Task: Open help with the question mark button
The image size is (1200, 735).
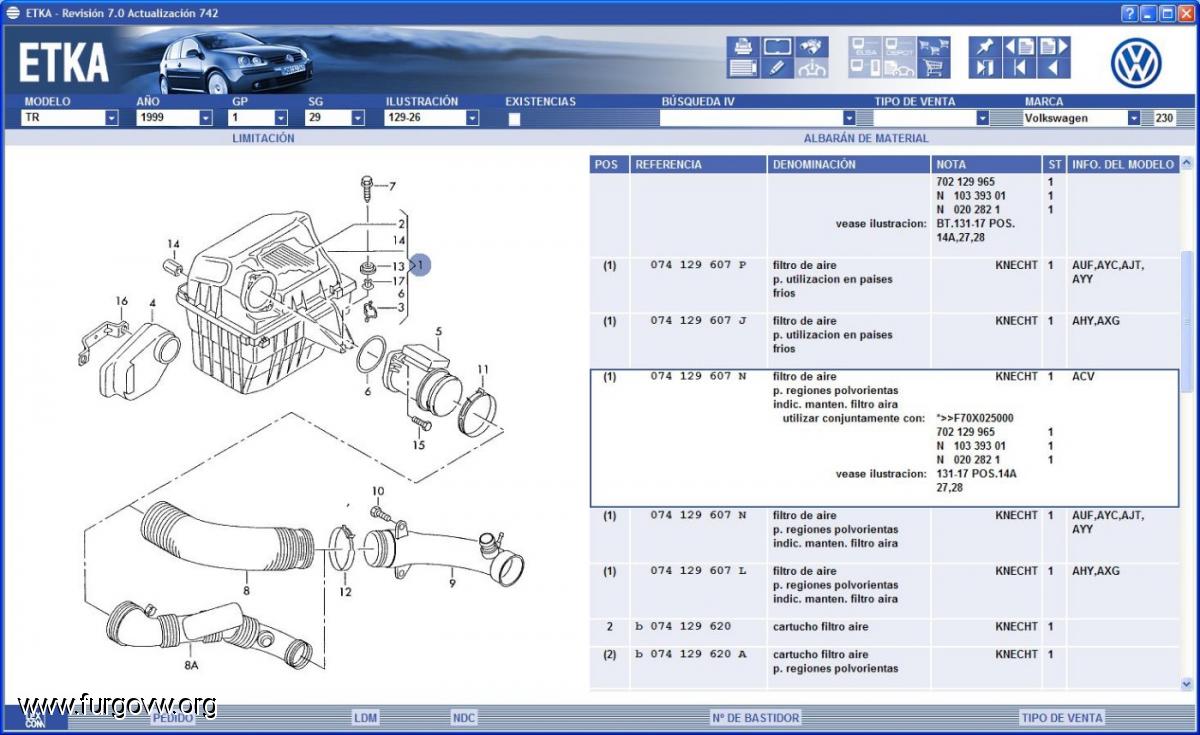Action: [1129, 13]
